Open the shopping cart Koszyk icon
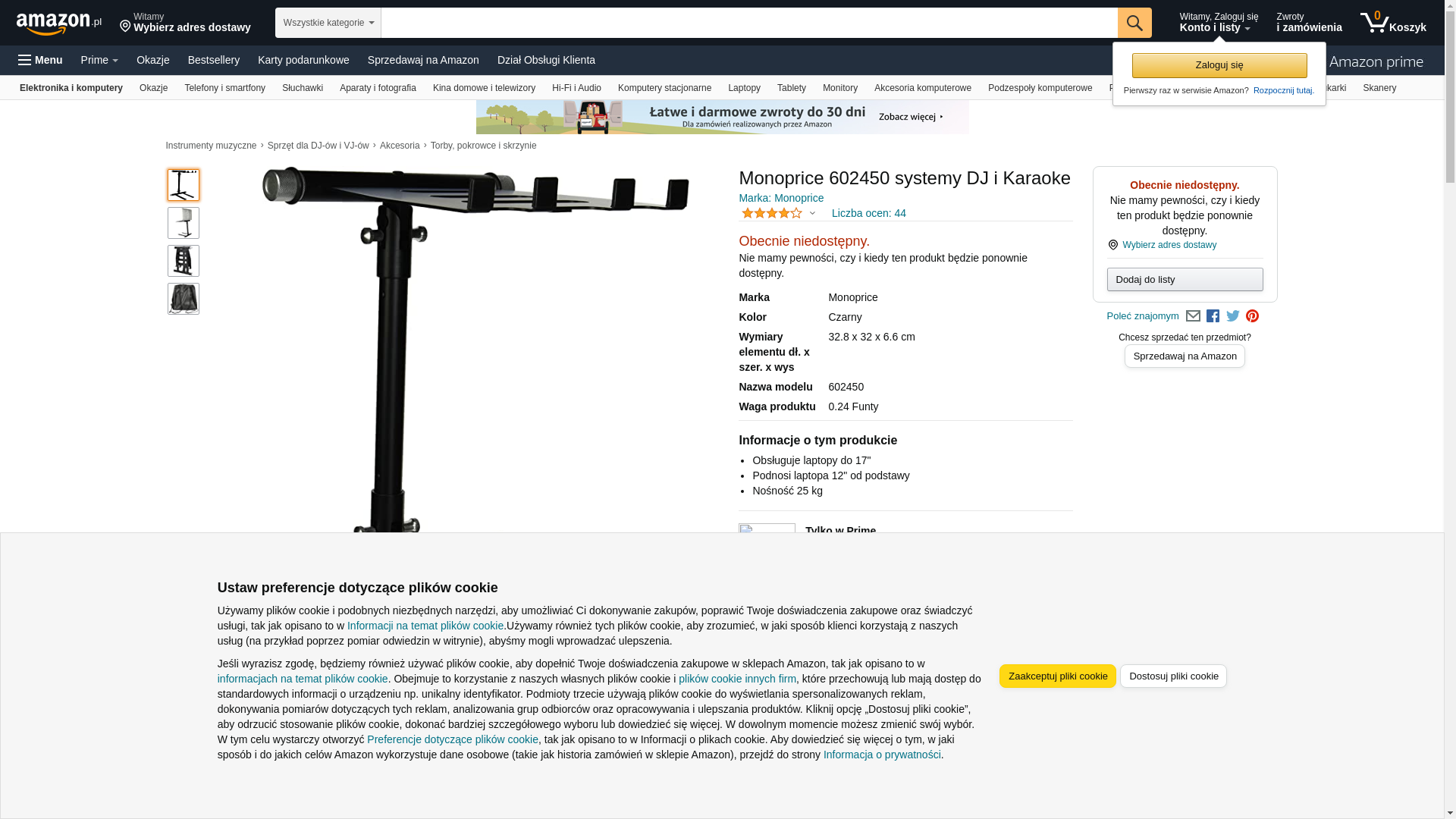 (x=1393, y=23)
